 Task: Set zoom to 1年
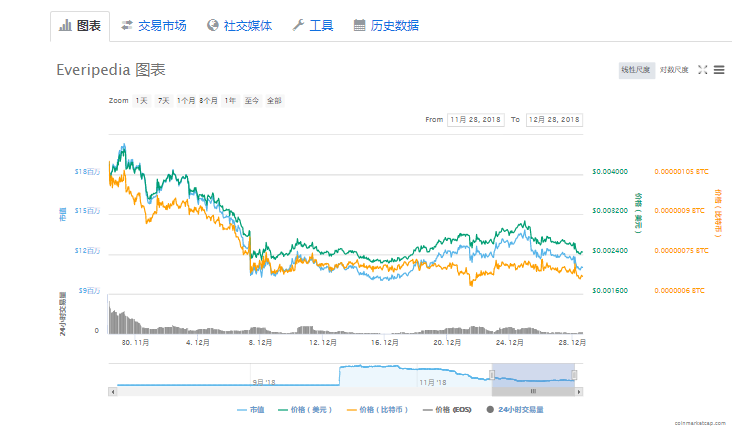pyautogui.click(x=230, y=101)
